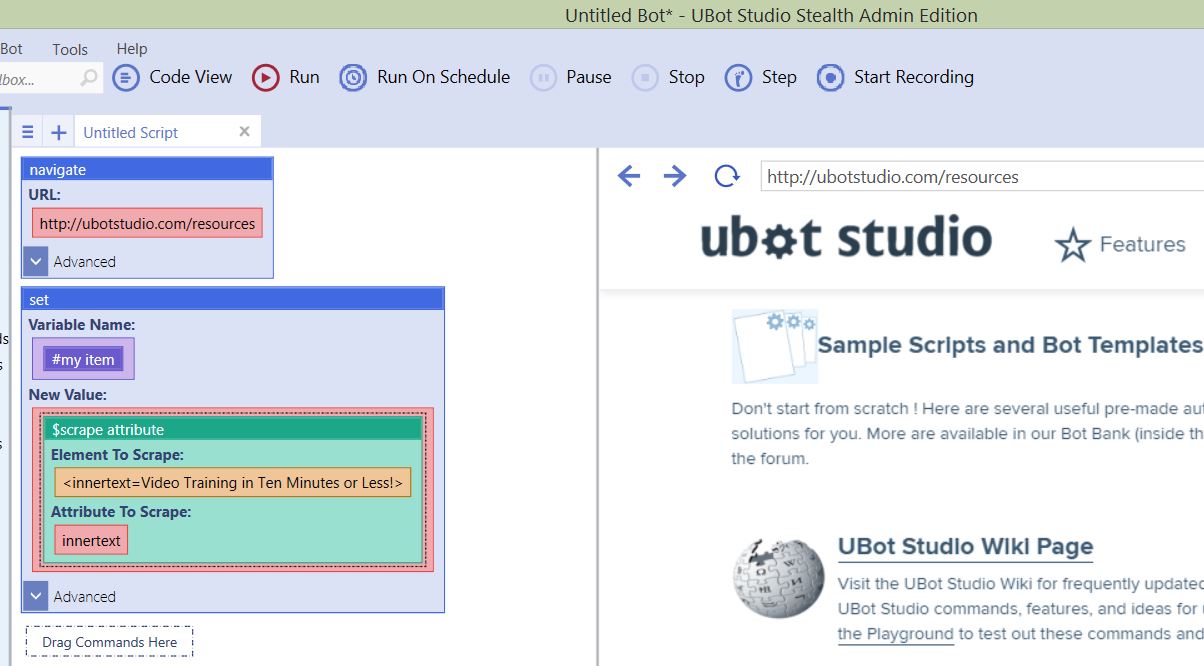Open the Tools menu
The width and height of the screenshot is (1204, 666).
click(70, 49)
